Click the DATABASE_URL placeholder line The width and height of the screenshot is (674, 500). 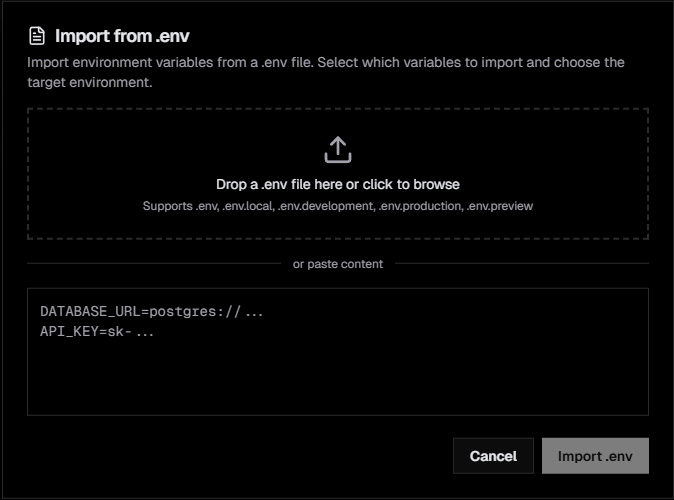point(152,312)
